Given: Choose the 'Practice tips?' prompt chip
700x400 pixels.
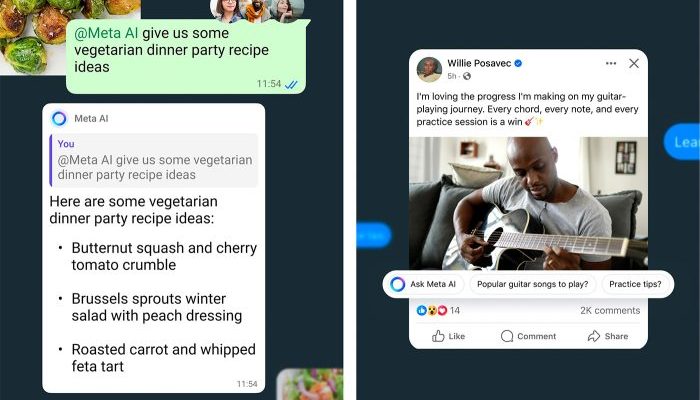Looking at the screenshot, I should tap(635, 284).
